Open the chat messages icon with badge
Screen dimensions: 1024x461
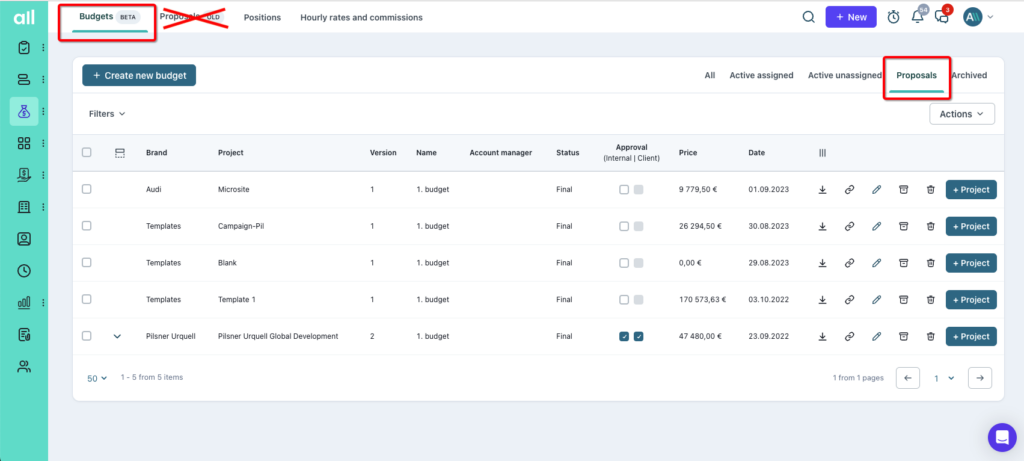[942, 18]
